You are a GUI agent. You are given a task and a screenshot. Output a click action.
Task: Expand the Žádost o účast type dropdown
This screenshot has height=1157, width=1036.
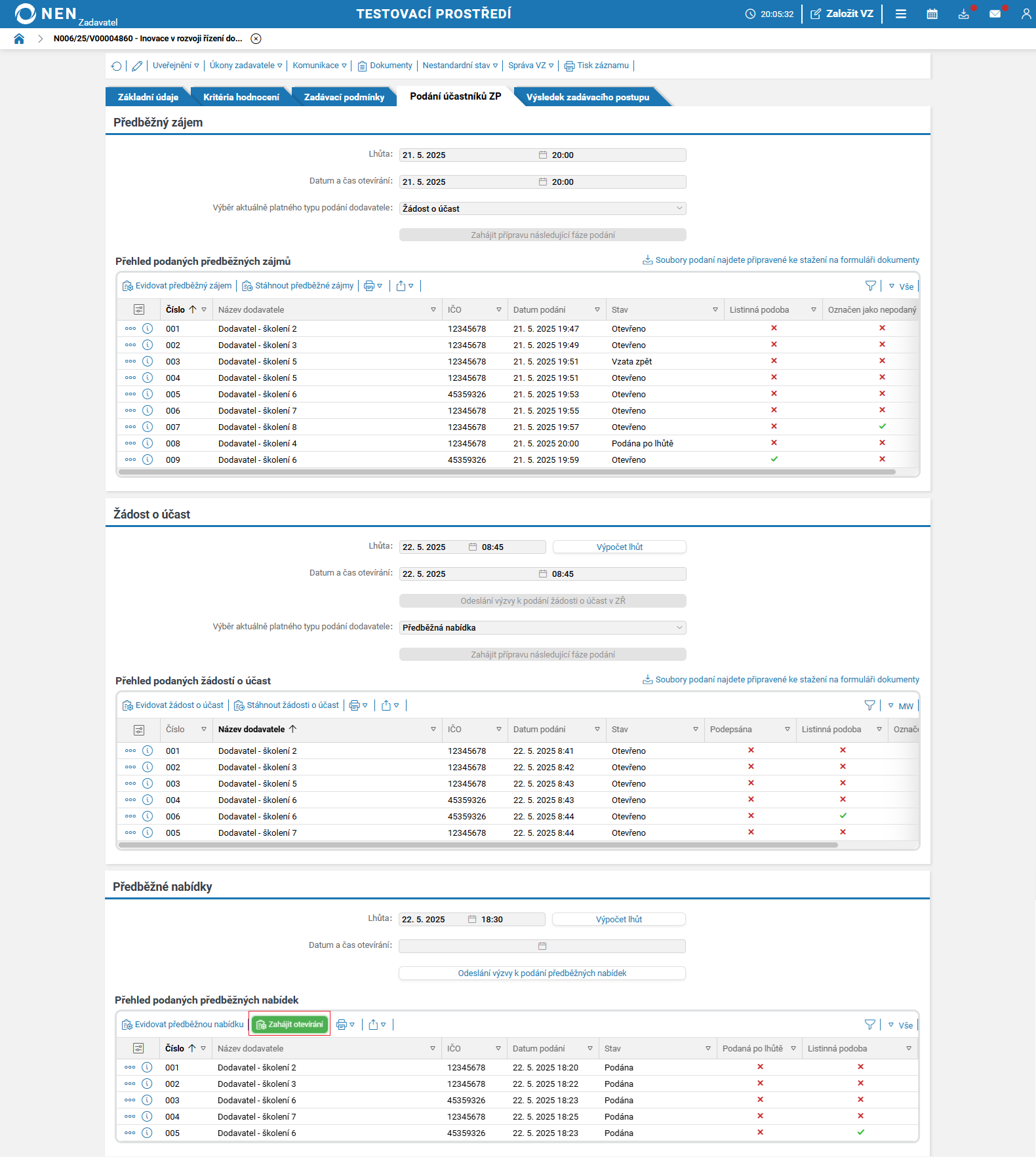(543, 208)
